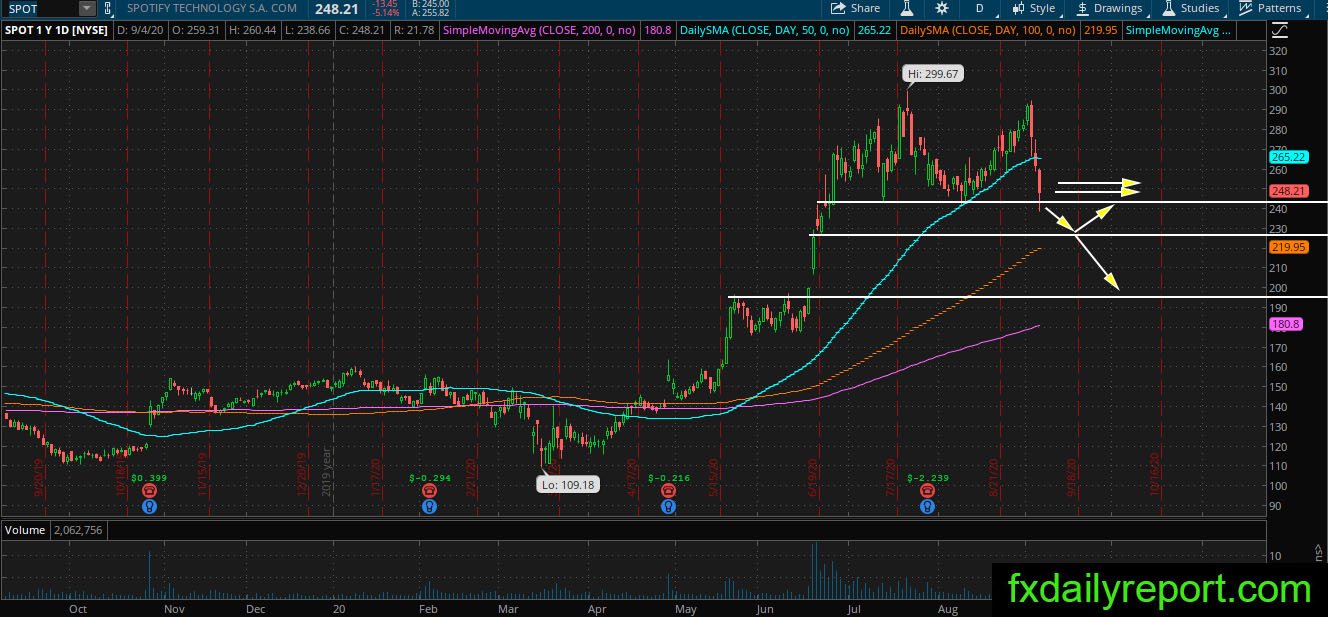This screenshot has height=617, width=1328.
Task: Click the lightbulb icon under $-0.294 earnings
Action: pyautogui.click(x=428, y=506)
